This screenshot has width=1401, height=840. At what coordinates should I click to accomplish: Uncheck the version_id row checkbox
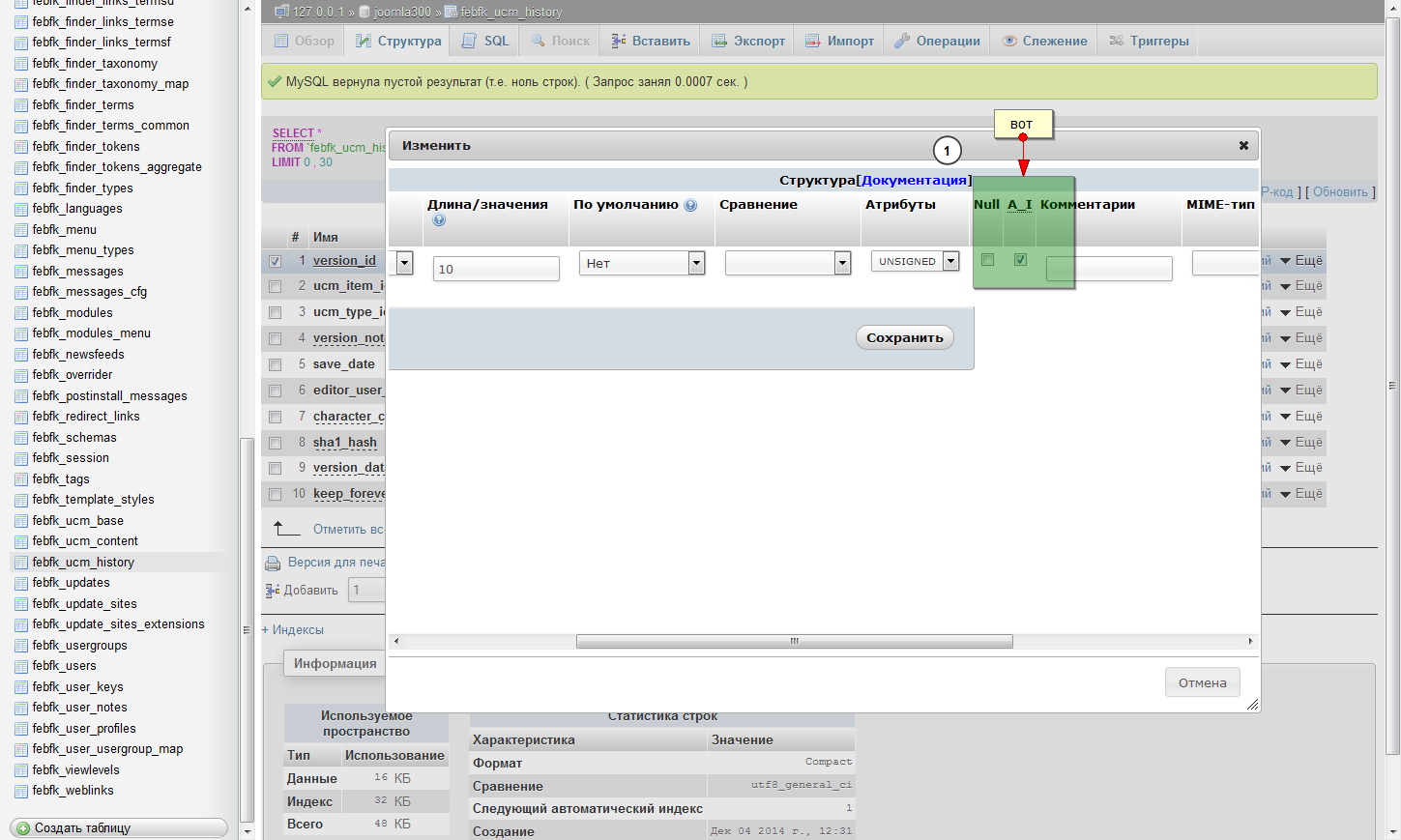coord(276,261)
